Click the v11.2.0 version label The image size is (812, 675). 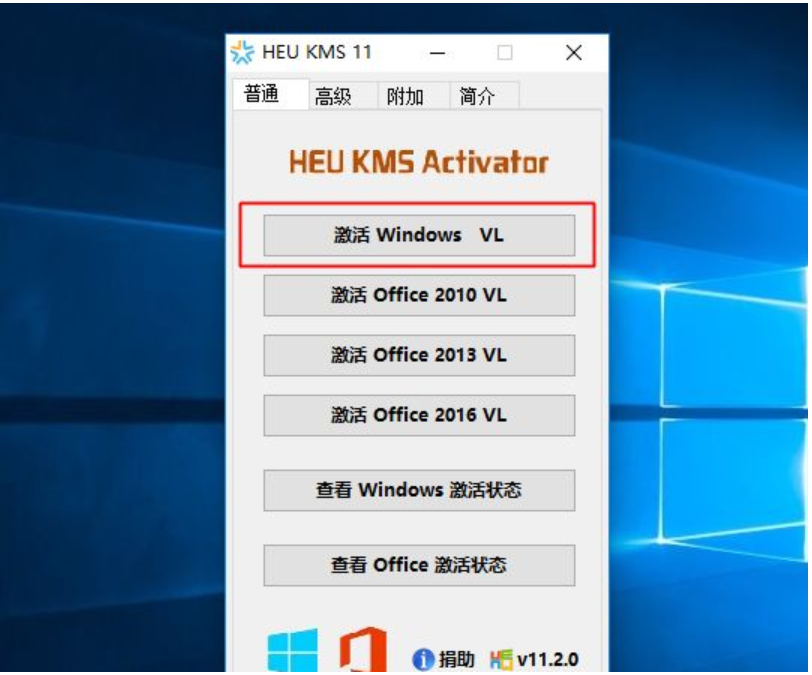pos(547,660)
